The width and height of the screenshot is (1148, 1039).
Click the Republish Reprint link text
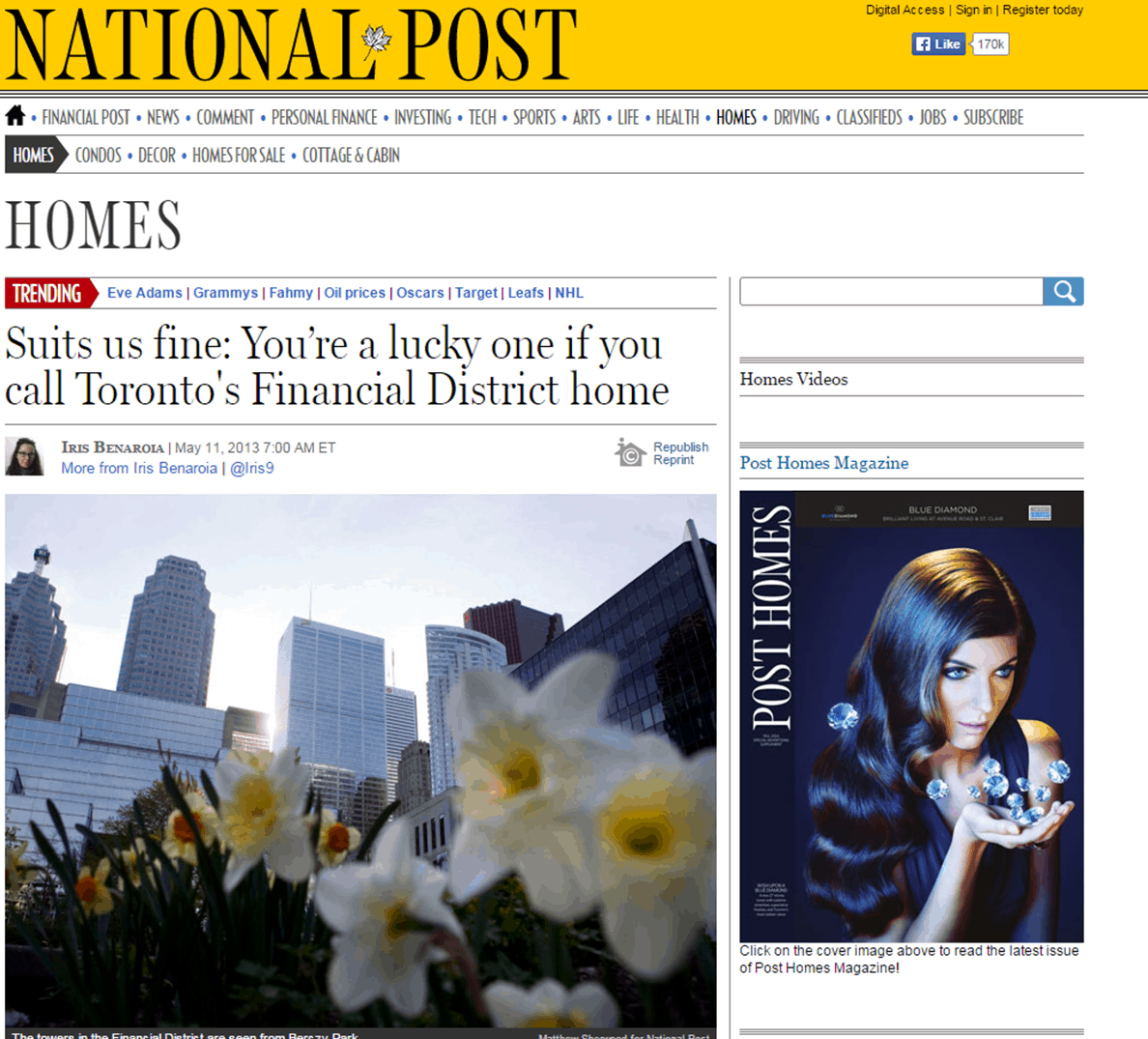tap(681, 453)
